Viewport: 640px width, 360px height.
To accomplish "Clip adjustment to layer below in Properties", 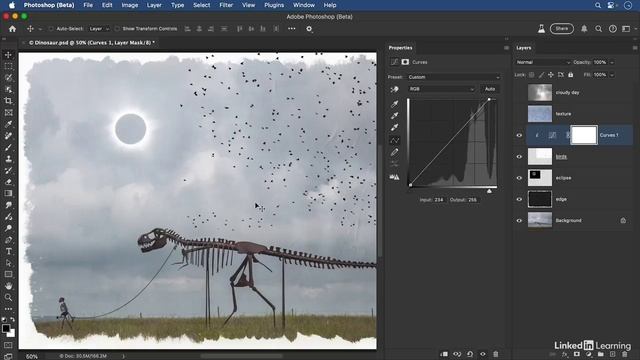I will (444, 354).
